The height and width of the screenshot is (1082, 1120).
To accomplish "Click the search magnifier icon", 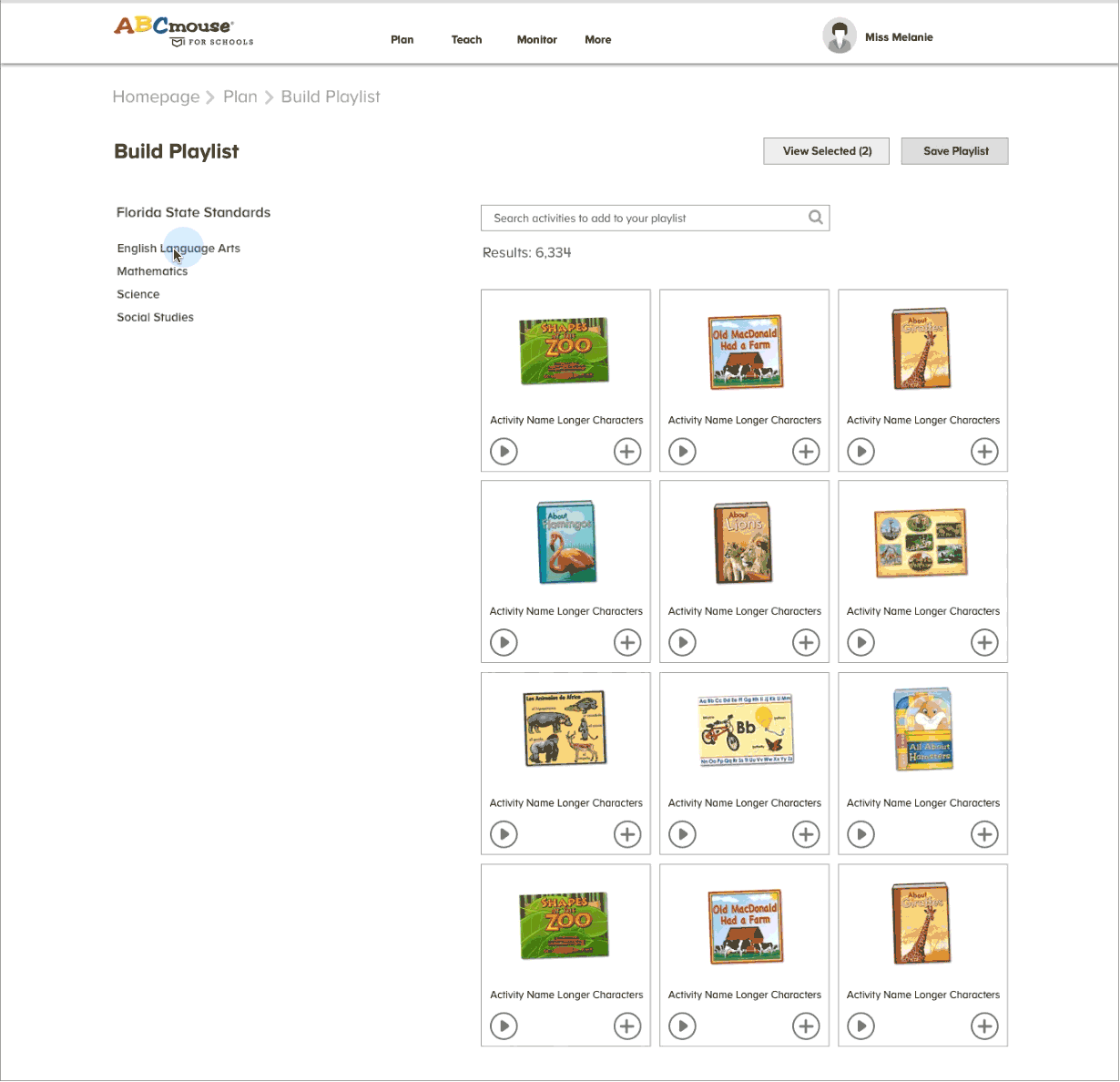I will (816, 218).
